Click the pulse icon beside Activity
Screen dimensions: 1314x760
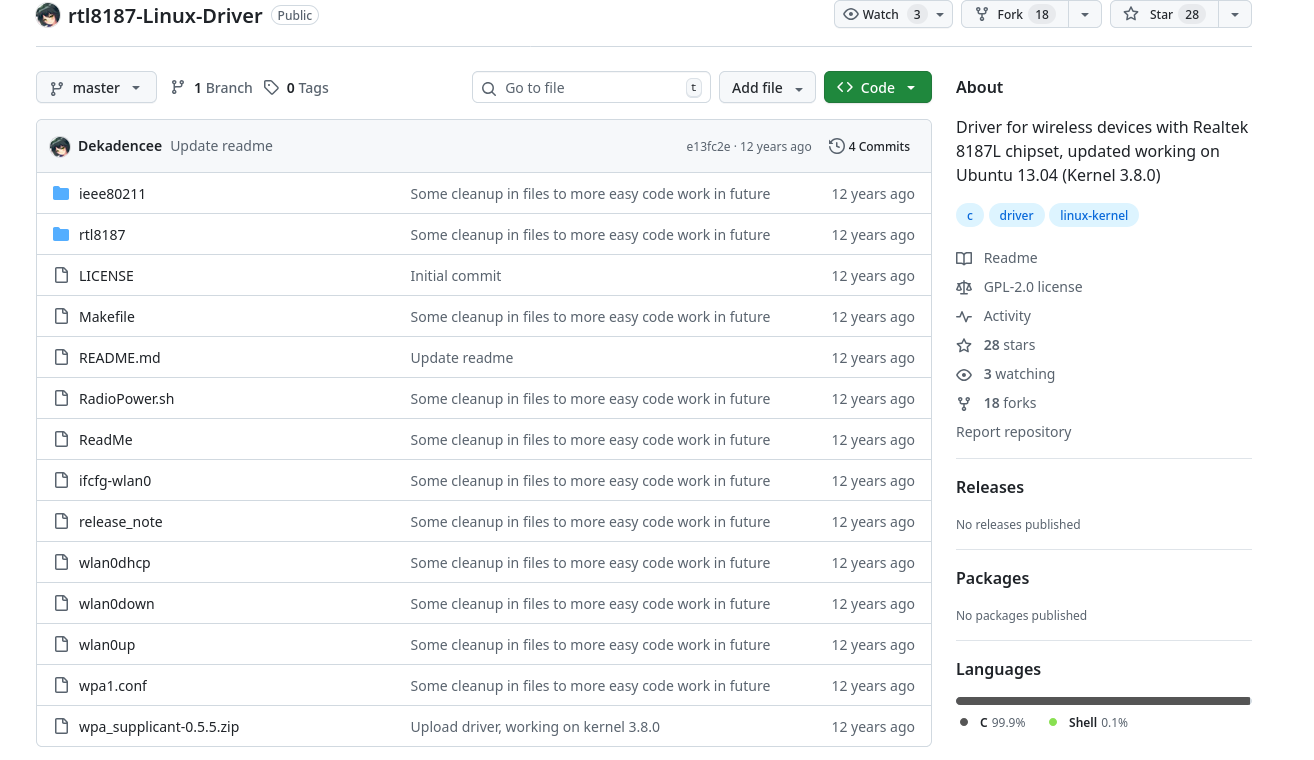964,316
